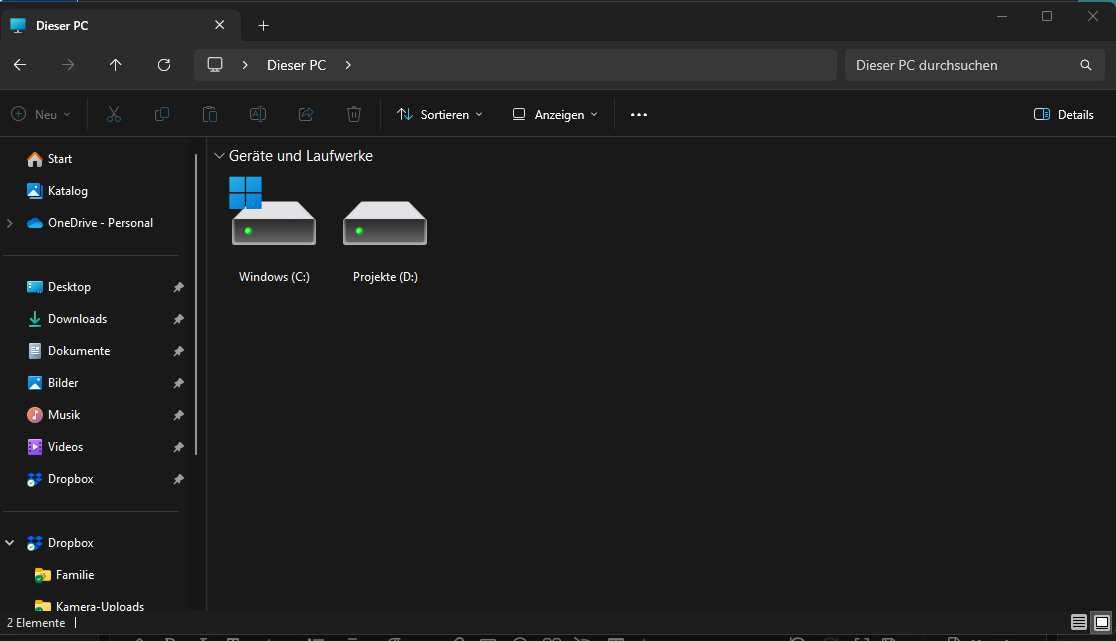Open Katalog in the navigation pane

[x=57, y=191]
